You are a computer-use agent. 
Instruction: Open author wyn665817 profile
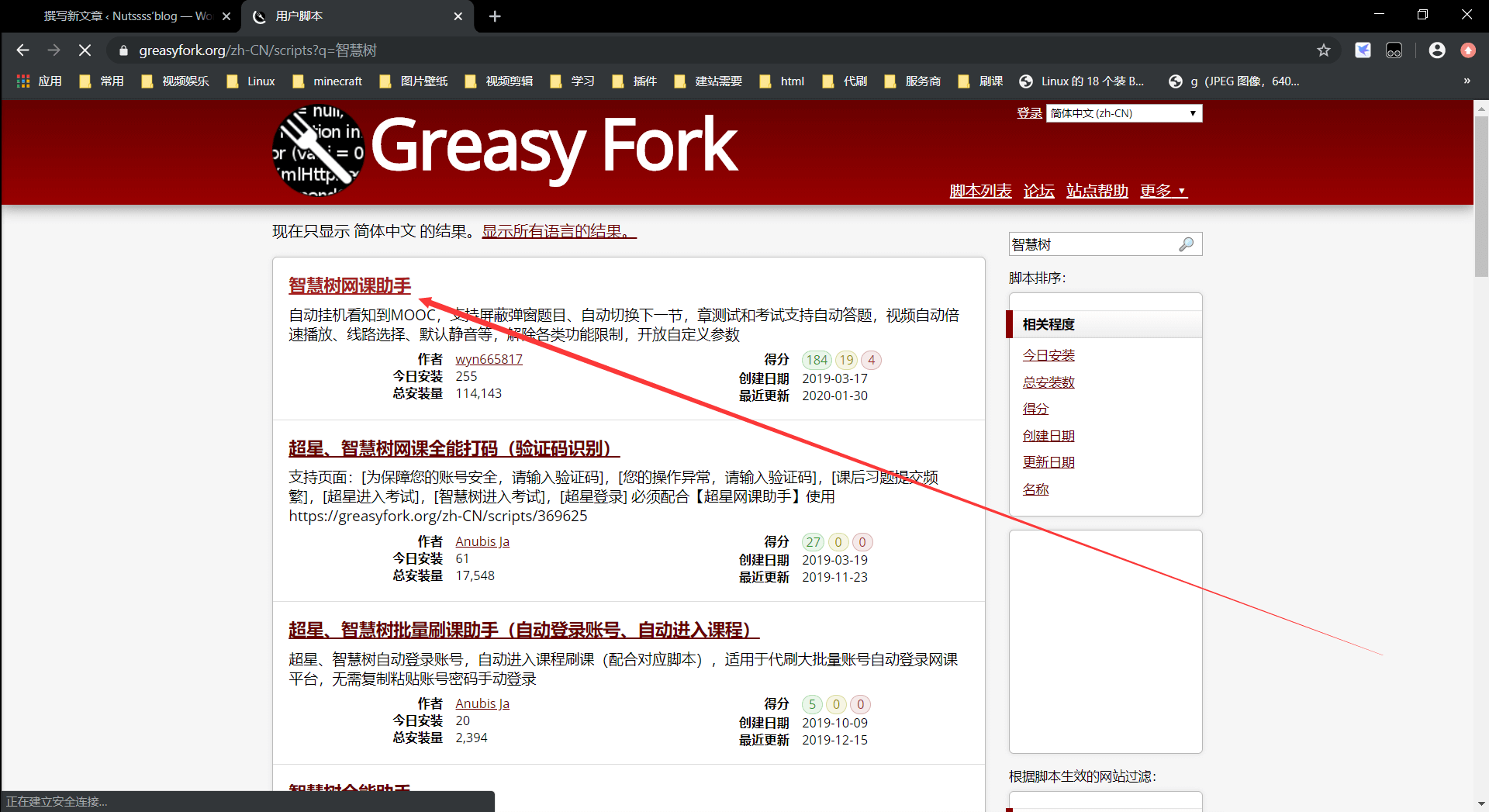coord(489,359)
